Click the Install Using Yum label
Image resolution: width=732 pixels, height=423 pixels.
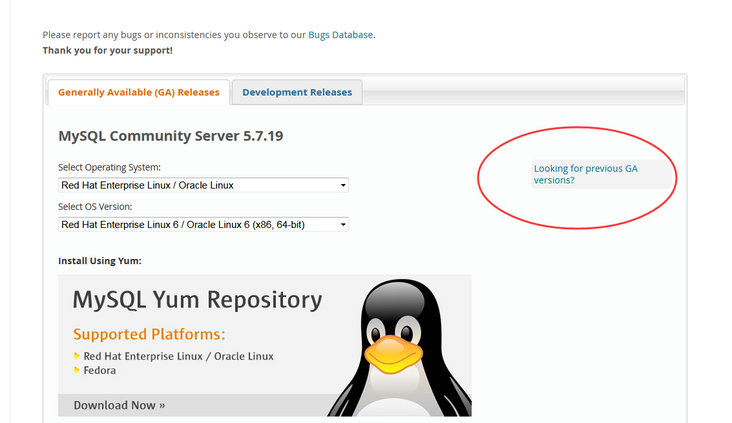[x=99, y=261]
